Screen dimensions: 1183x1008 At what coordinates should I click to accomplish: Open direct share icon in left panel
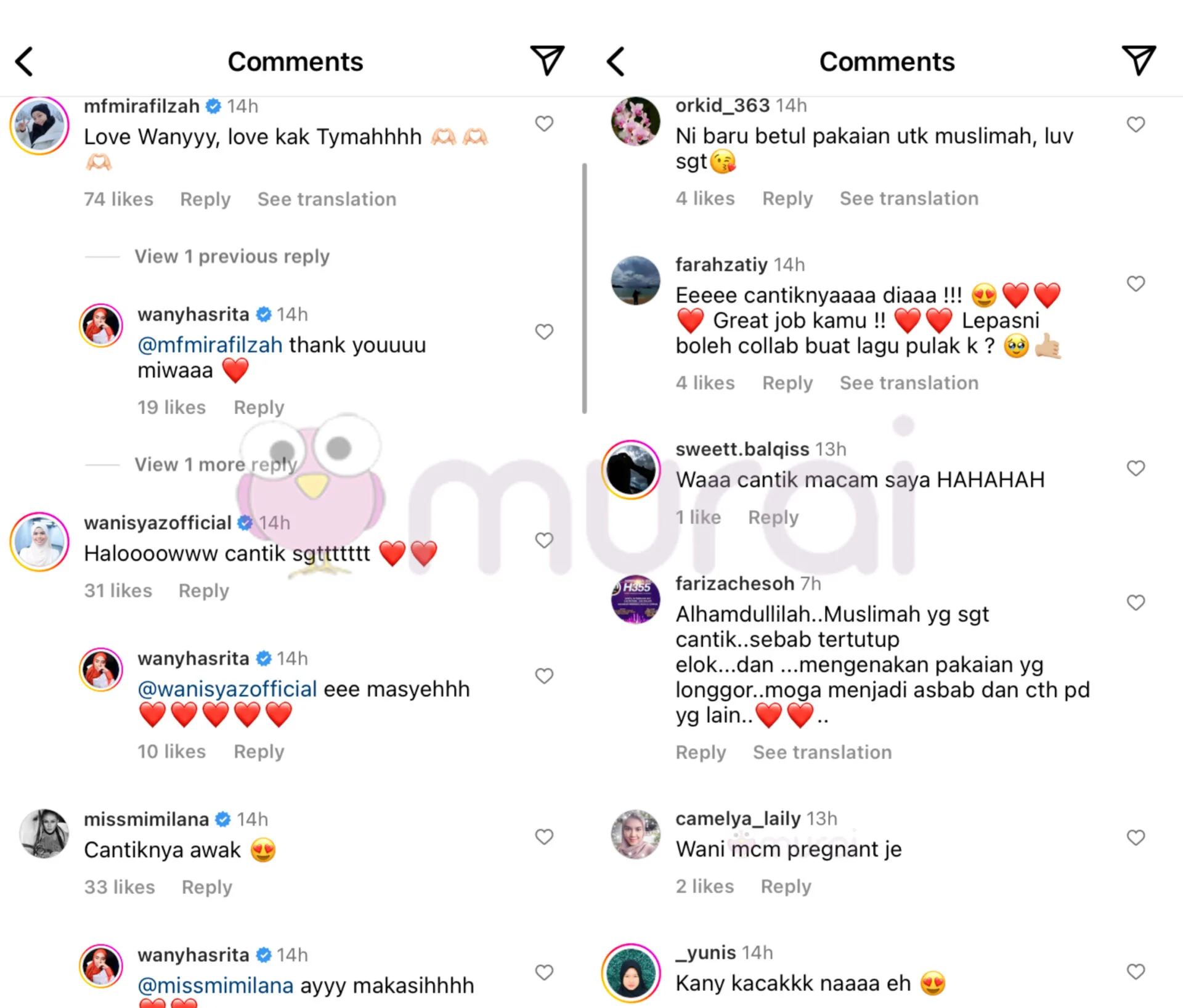pyautogui.click(x=547, y=60)
